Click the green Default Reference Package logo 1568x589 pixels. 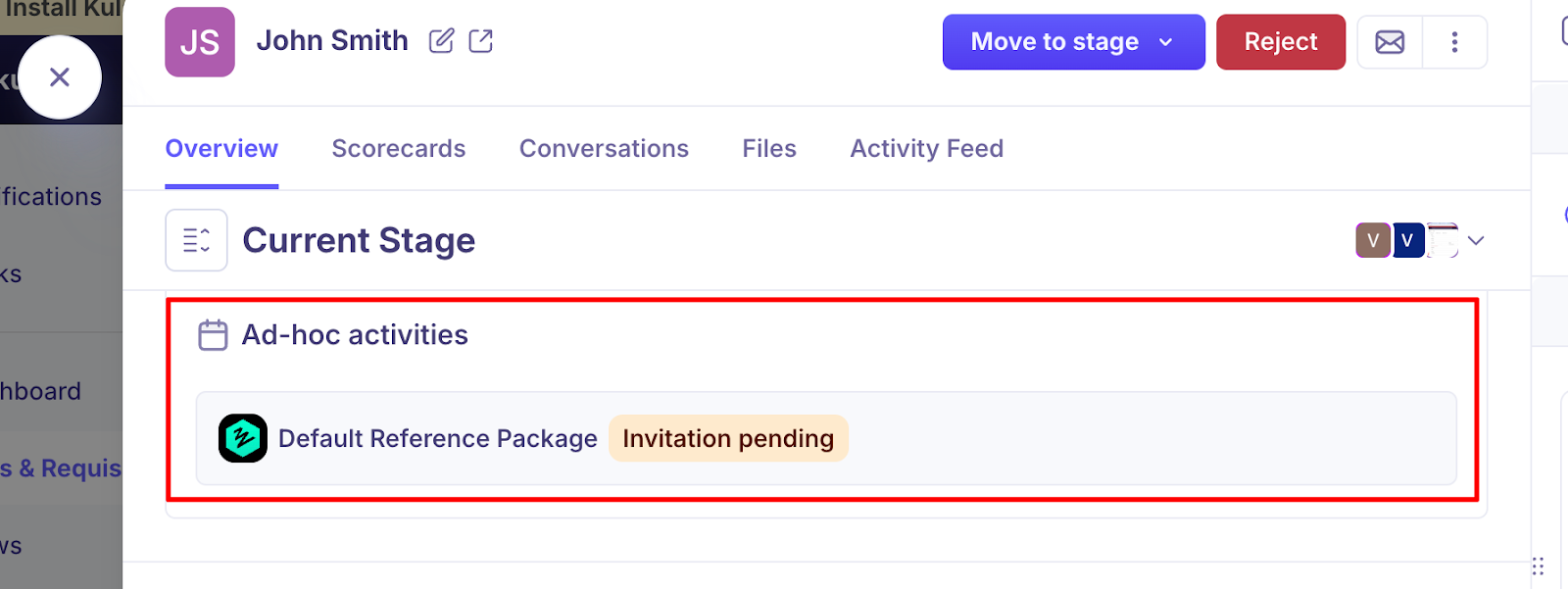click(243, 438)
